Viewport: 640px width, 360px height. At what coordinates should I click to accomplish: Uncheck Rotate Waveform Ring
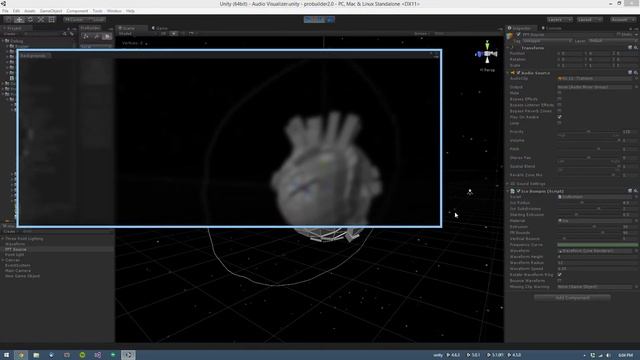(x=559, y=275)
